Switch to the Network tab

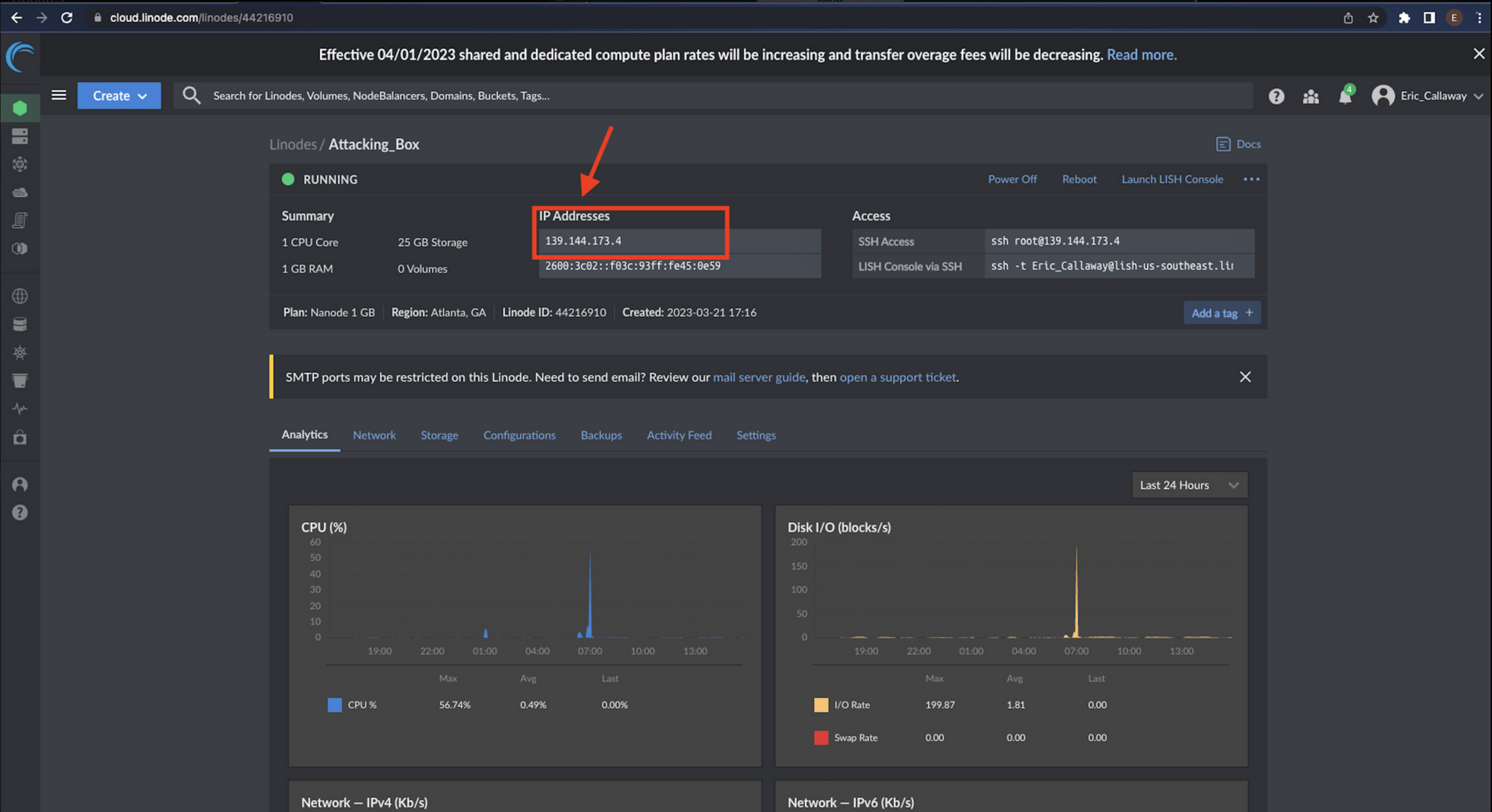(374, 435)
